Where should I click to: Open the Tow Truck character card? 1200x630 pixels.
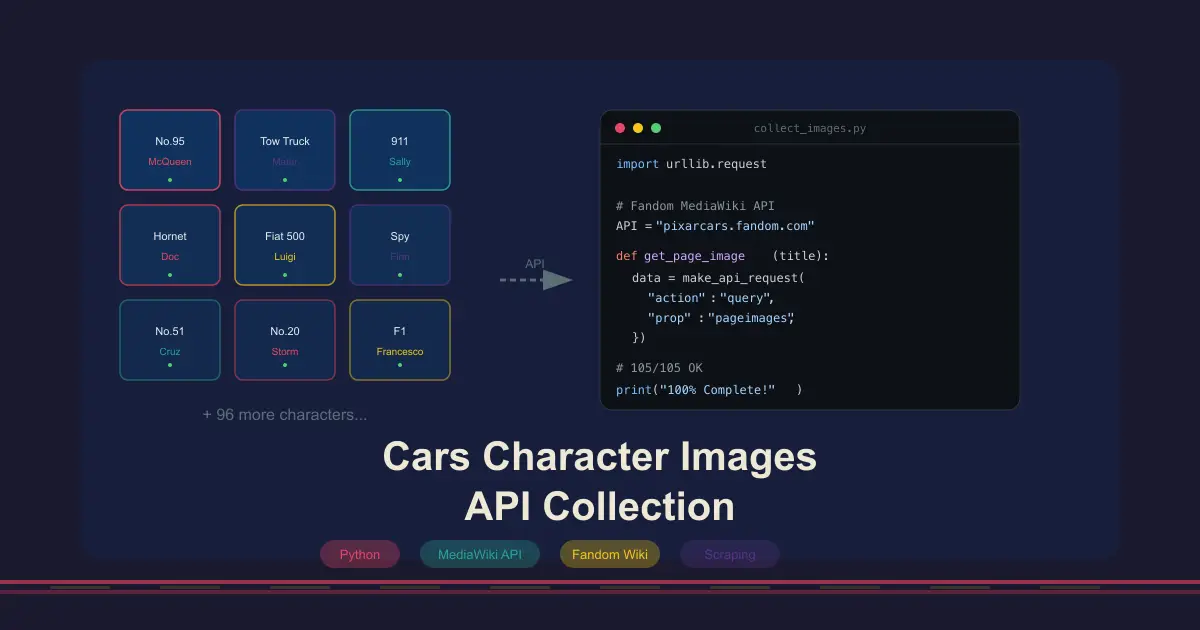click(x=285, y=150)
